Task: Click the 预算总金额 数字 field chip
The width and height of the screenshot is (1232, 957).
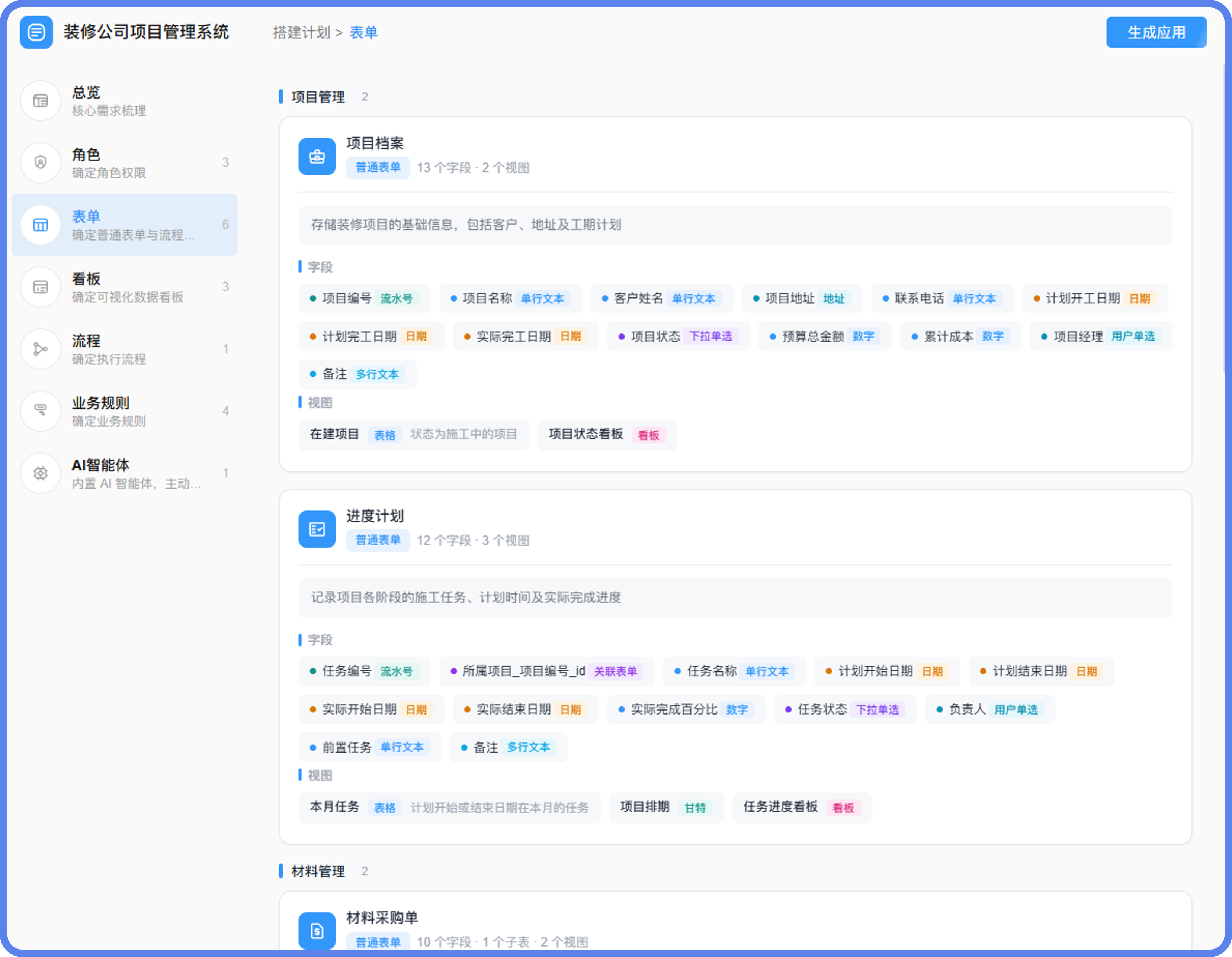Action: (x=824, y=336)
